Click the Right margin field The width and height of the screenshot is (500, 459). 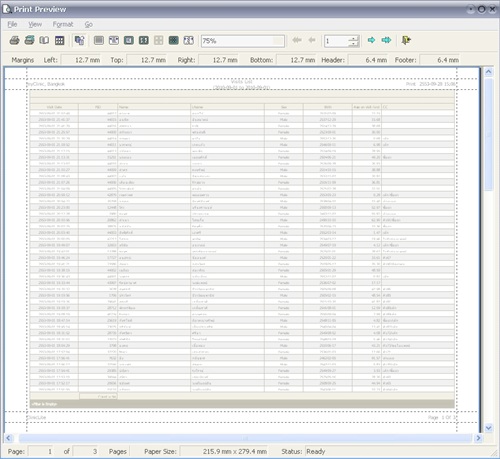(x=219, y=60)
